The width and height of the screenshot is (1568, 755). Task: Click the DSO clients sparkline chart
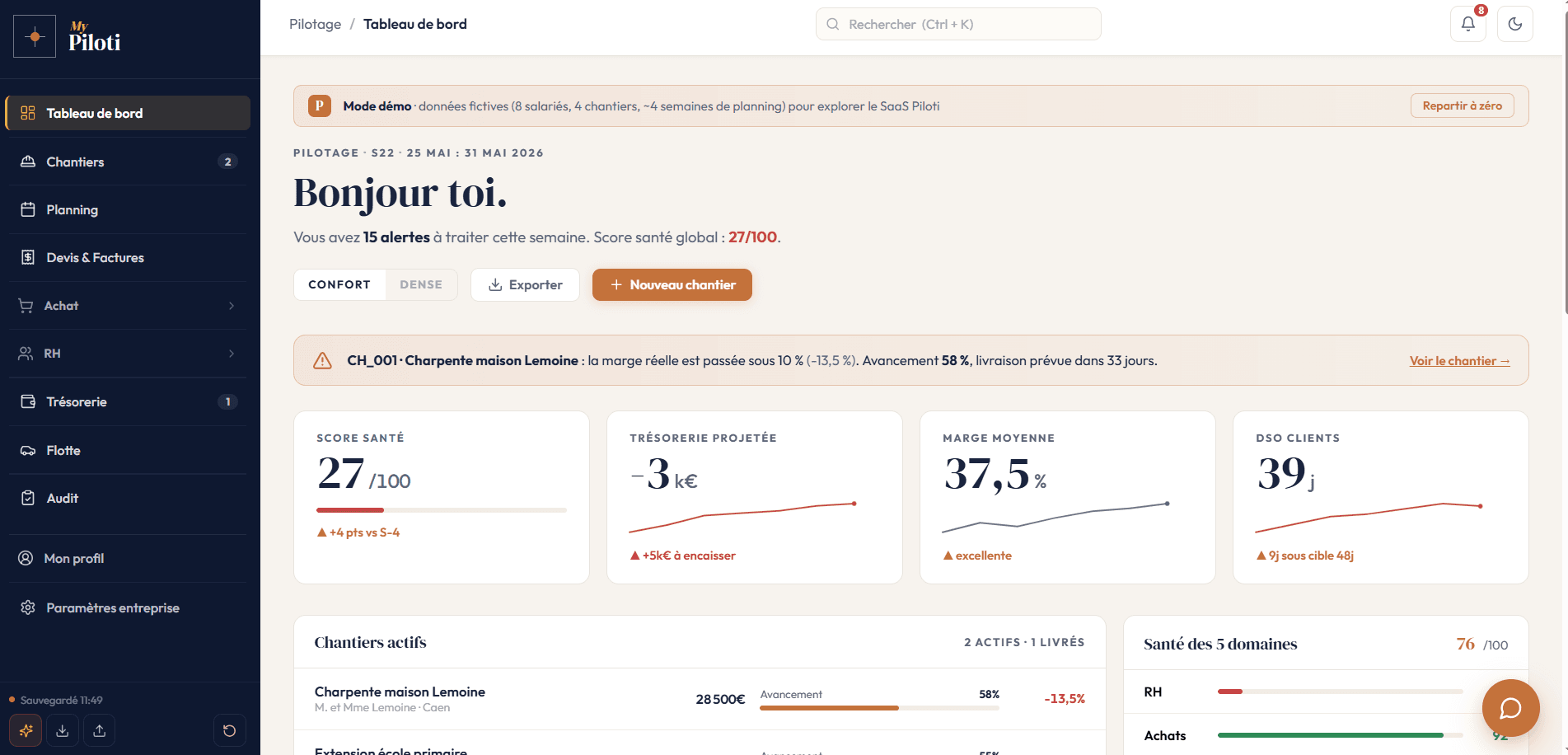pyautogui.click(x=1369, y=517)
